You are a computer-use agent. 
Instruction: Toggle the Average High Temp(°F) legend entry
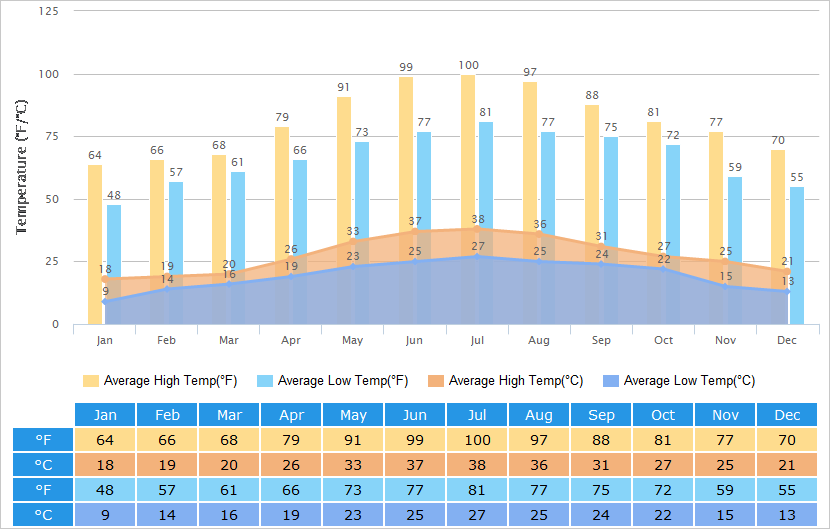(x=160, y=381)
